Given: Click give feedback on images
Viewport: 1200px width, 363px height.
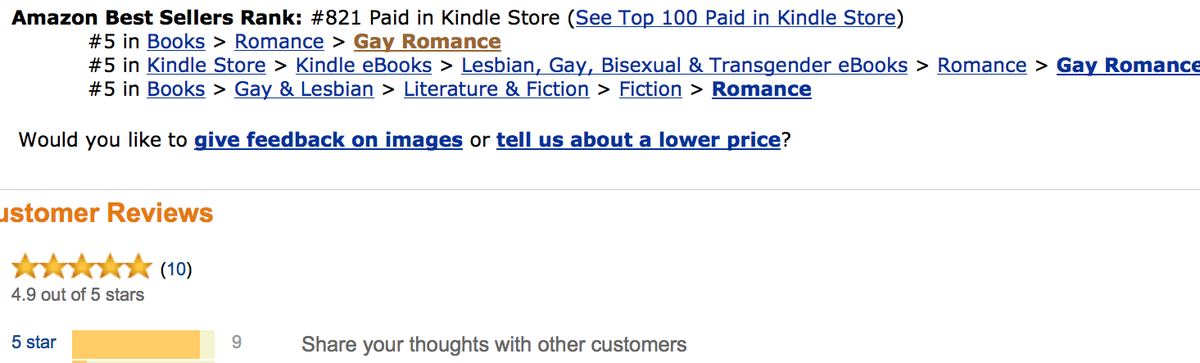Looking at the screenshot, I should point(328,140).
